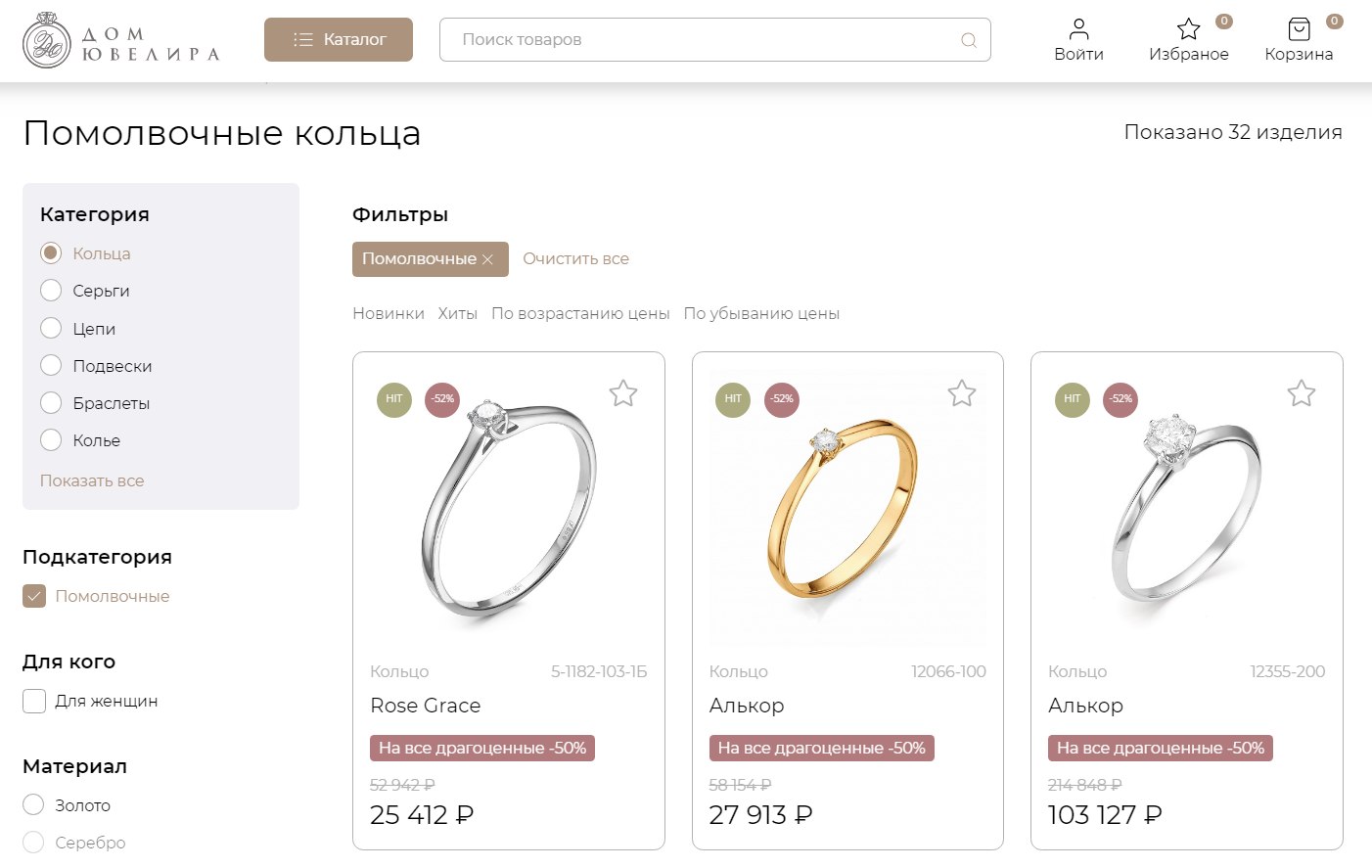Click the search magnifier icon

click(x=969, y=40)
